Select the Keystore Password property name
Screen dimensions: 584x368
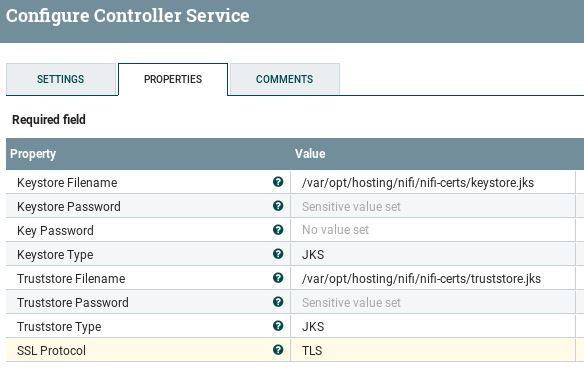[x=69, y=206]
